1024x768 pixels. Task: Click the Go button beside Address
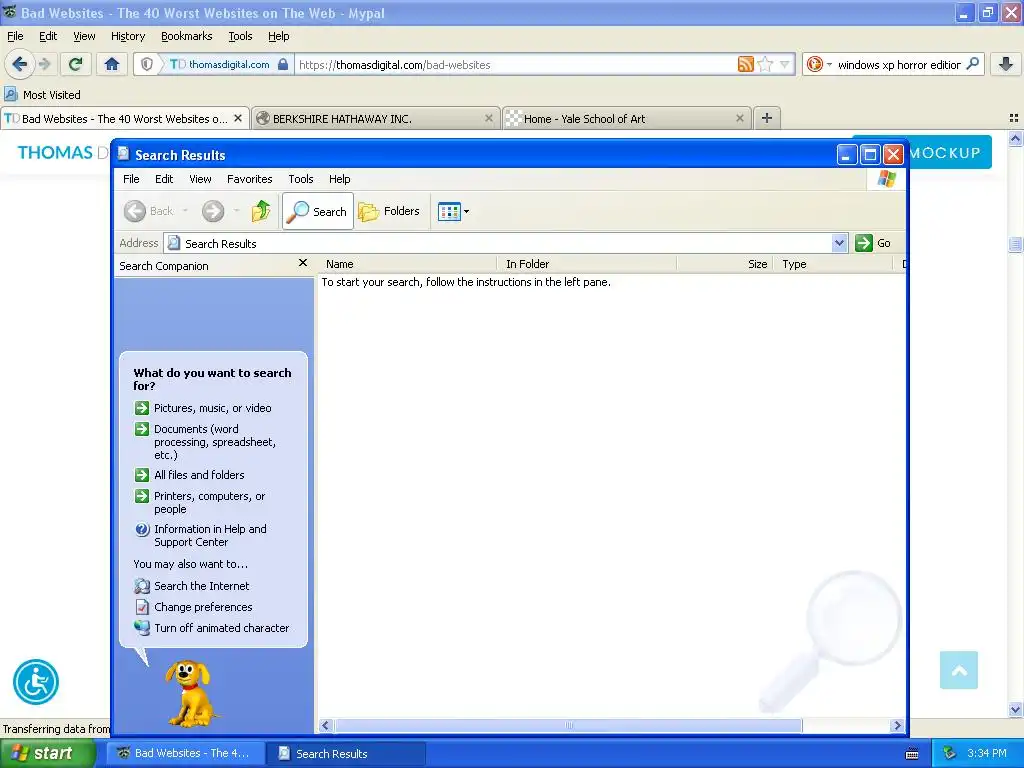tap(873, 243)
